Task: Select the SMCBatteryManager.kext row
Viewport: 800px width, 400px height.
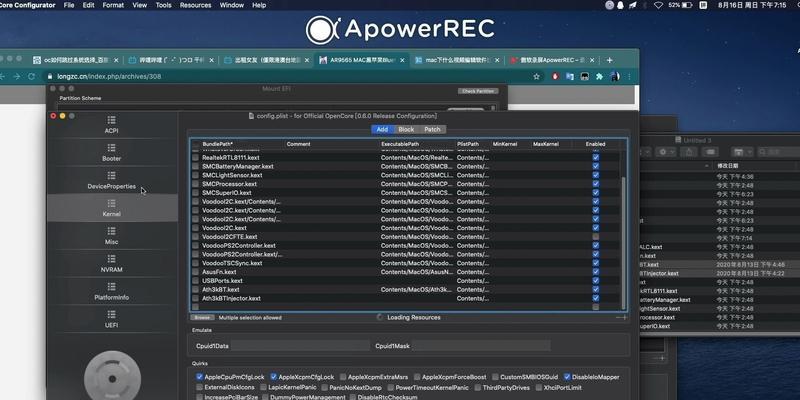Action: coord(406,166)
